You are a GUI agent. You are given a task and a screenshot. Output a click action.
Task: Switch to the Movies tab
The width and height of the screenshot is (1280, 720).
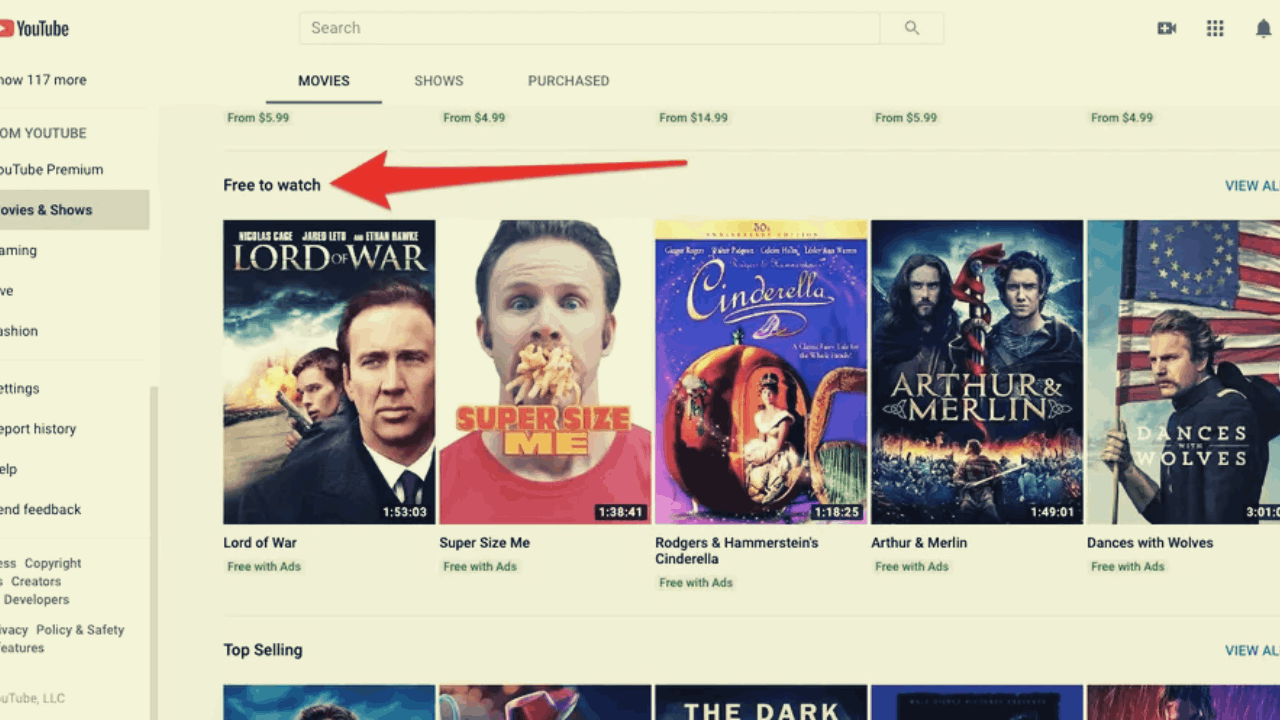click(x=324, y=81)
